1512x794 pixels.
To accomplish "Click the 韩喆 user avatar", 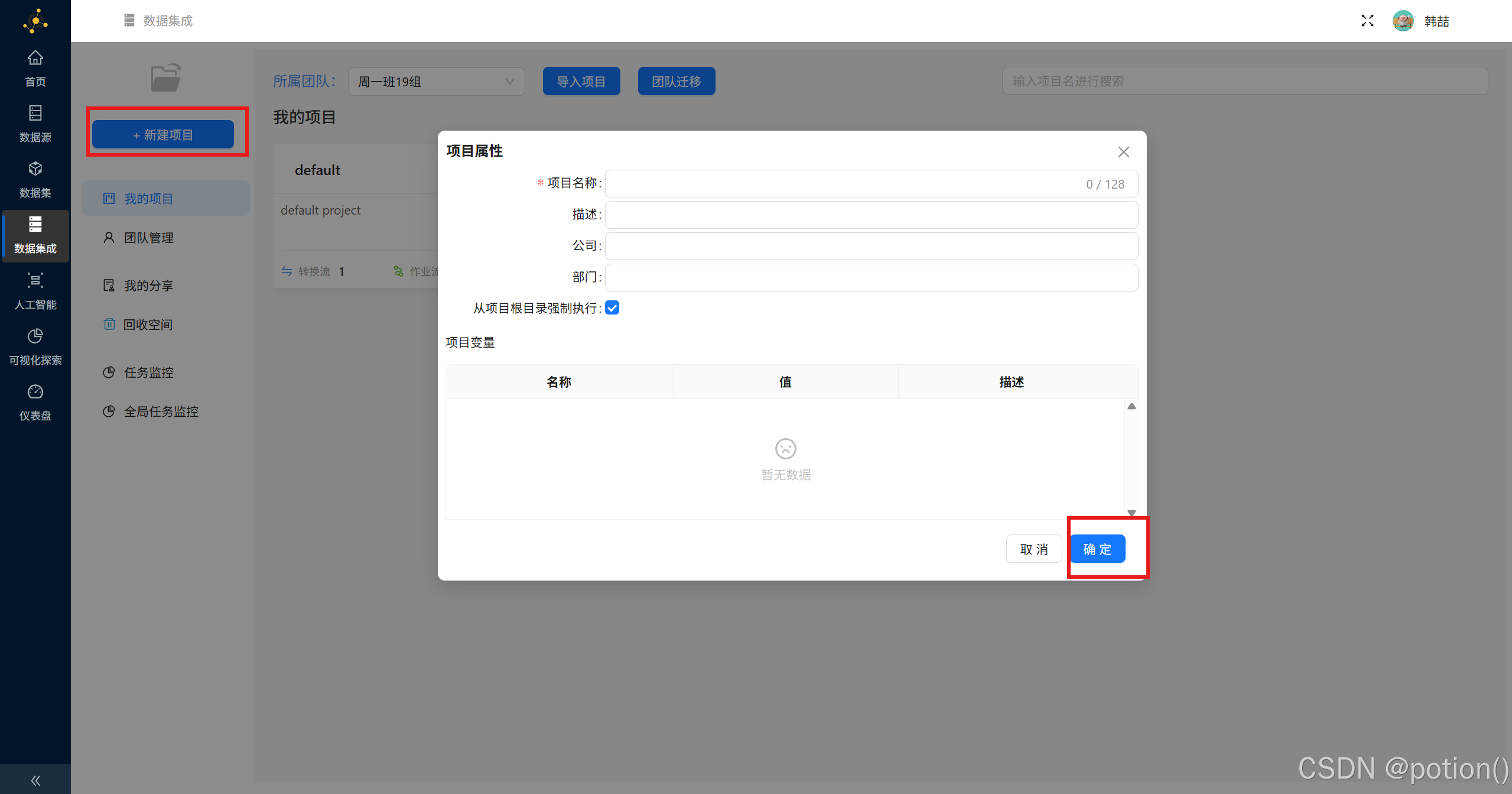I will pos(1404,20).
